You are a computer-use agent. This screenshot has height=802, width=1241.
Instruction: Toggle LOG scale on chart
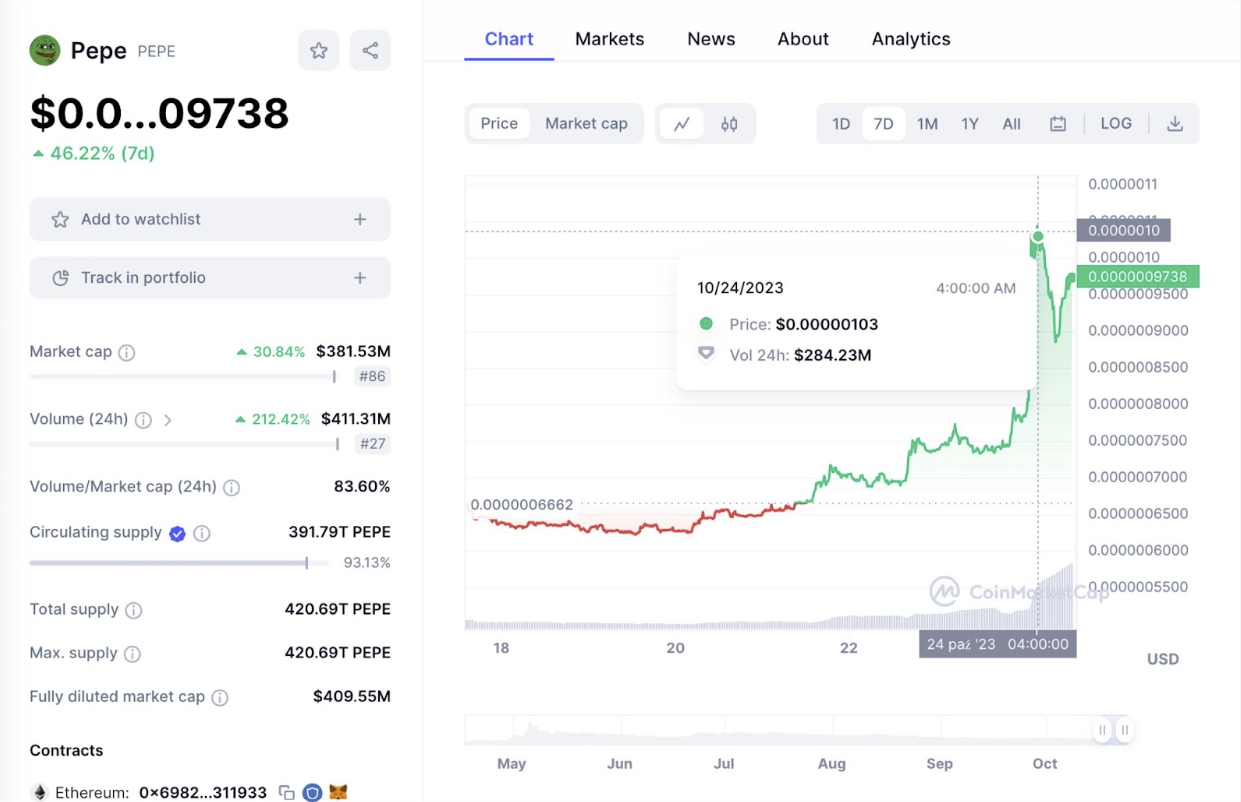[1116, 124]
